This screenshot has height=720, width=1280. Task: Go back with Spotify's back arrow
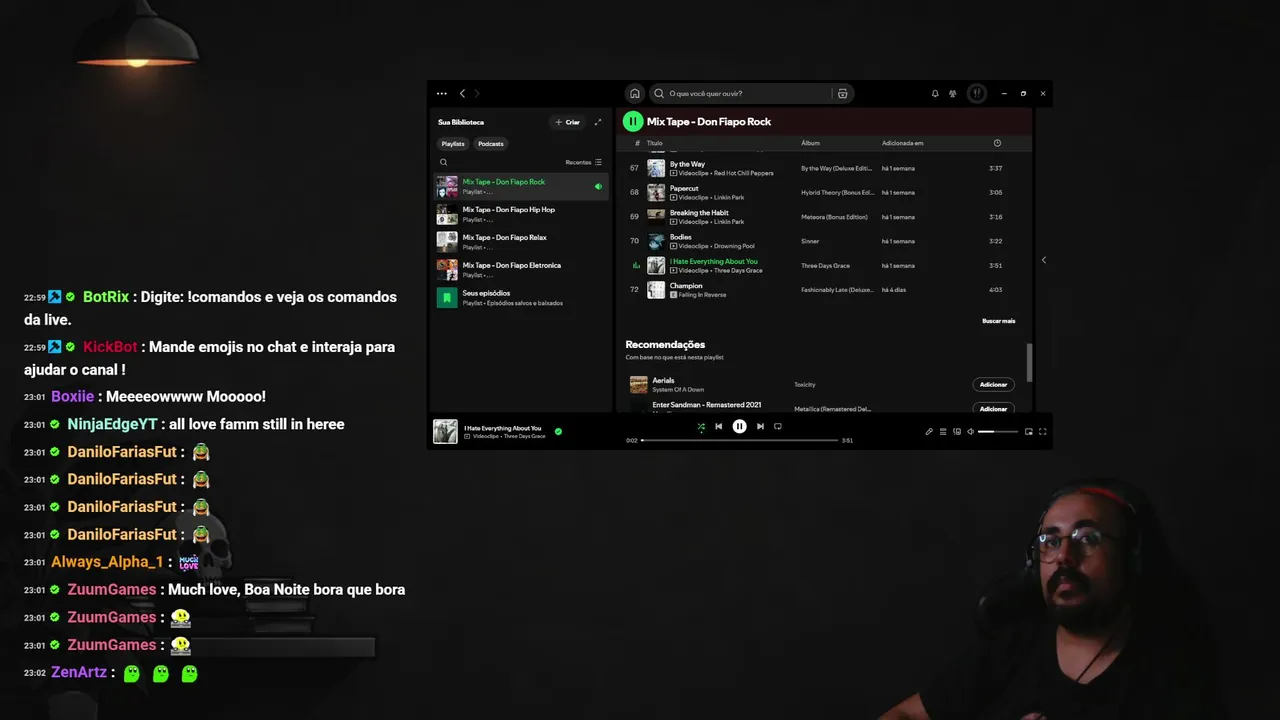(462, 93)
